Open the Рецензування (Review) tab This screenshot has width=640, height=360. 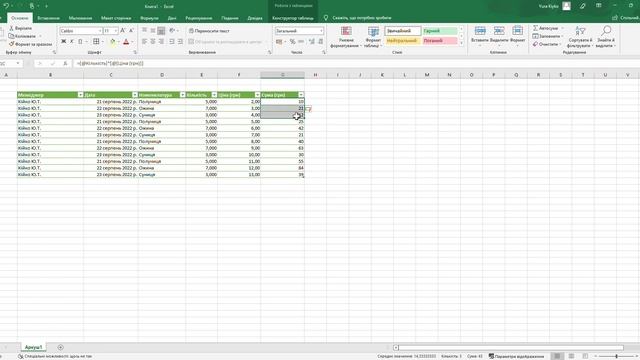pyautogui.click(x=198, y=18)
